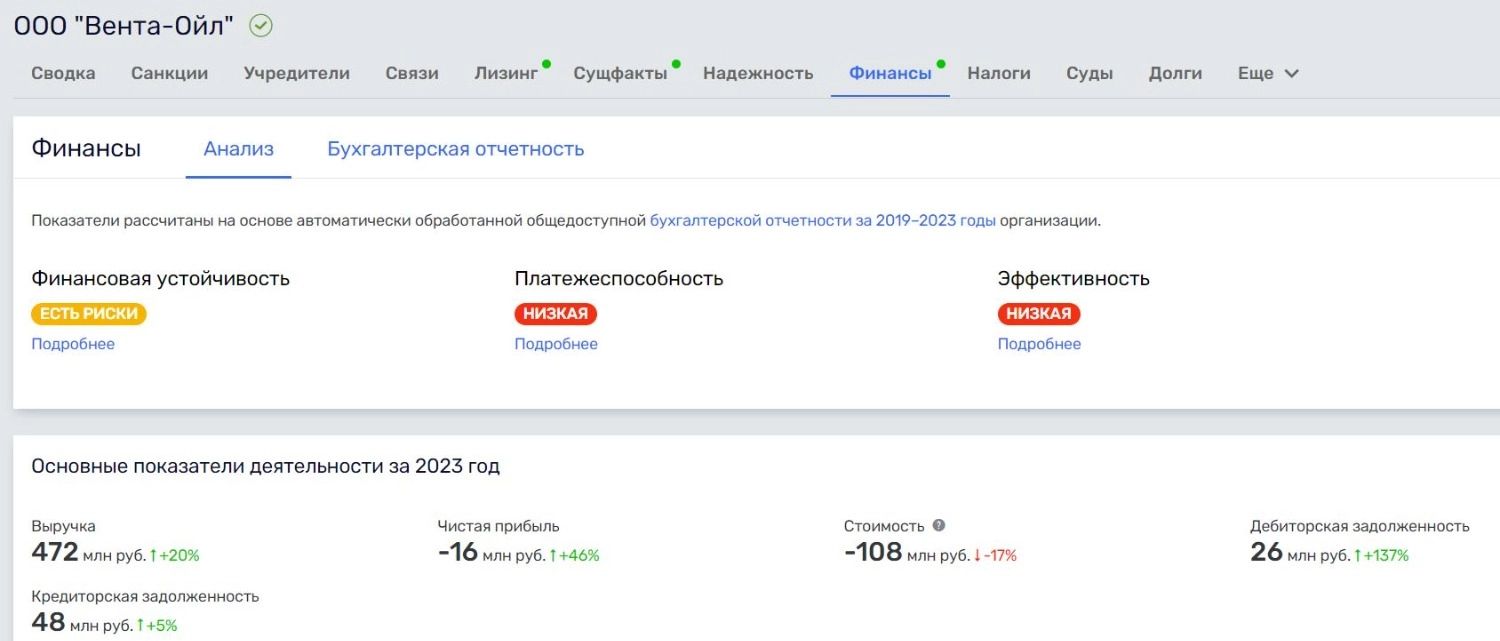Click Дебиторская задолженность value 26 млн руб.
Image resolution: width=1500 pixels, height=641 pixels.
pos(1300,552)
